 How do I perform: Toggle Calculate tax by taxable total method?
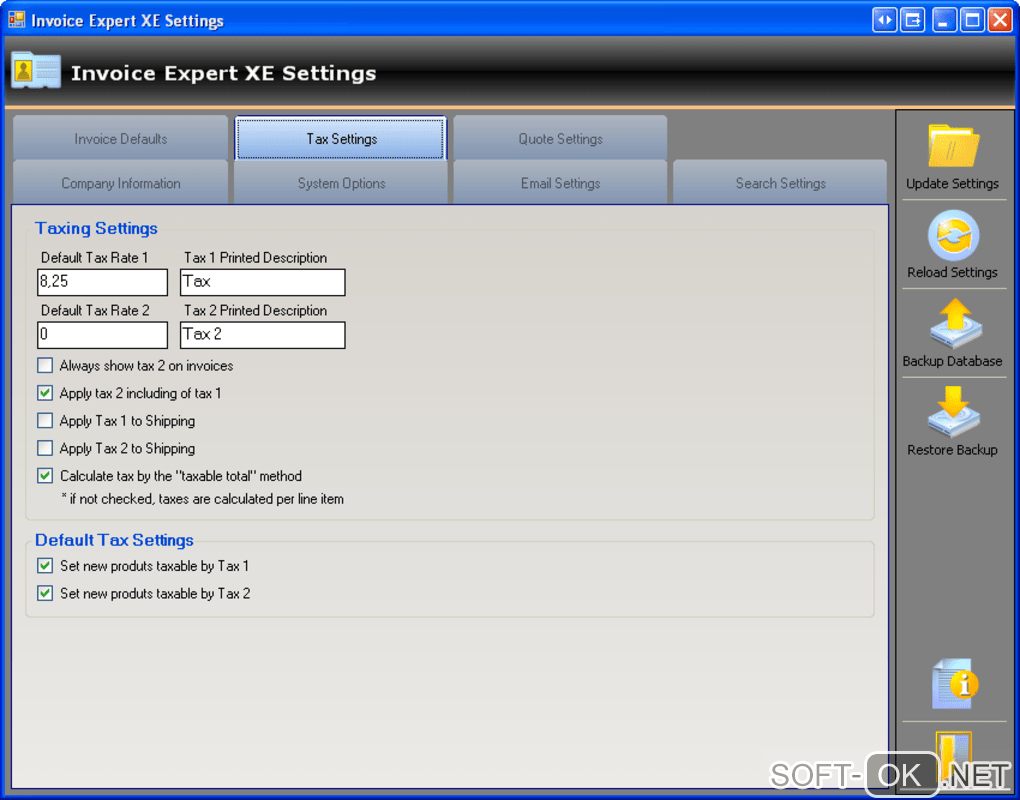coord(45,475)
